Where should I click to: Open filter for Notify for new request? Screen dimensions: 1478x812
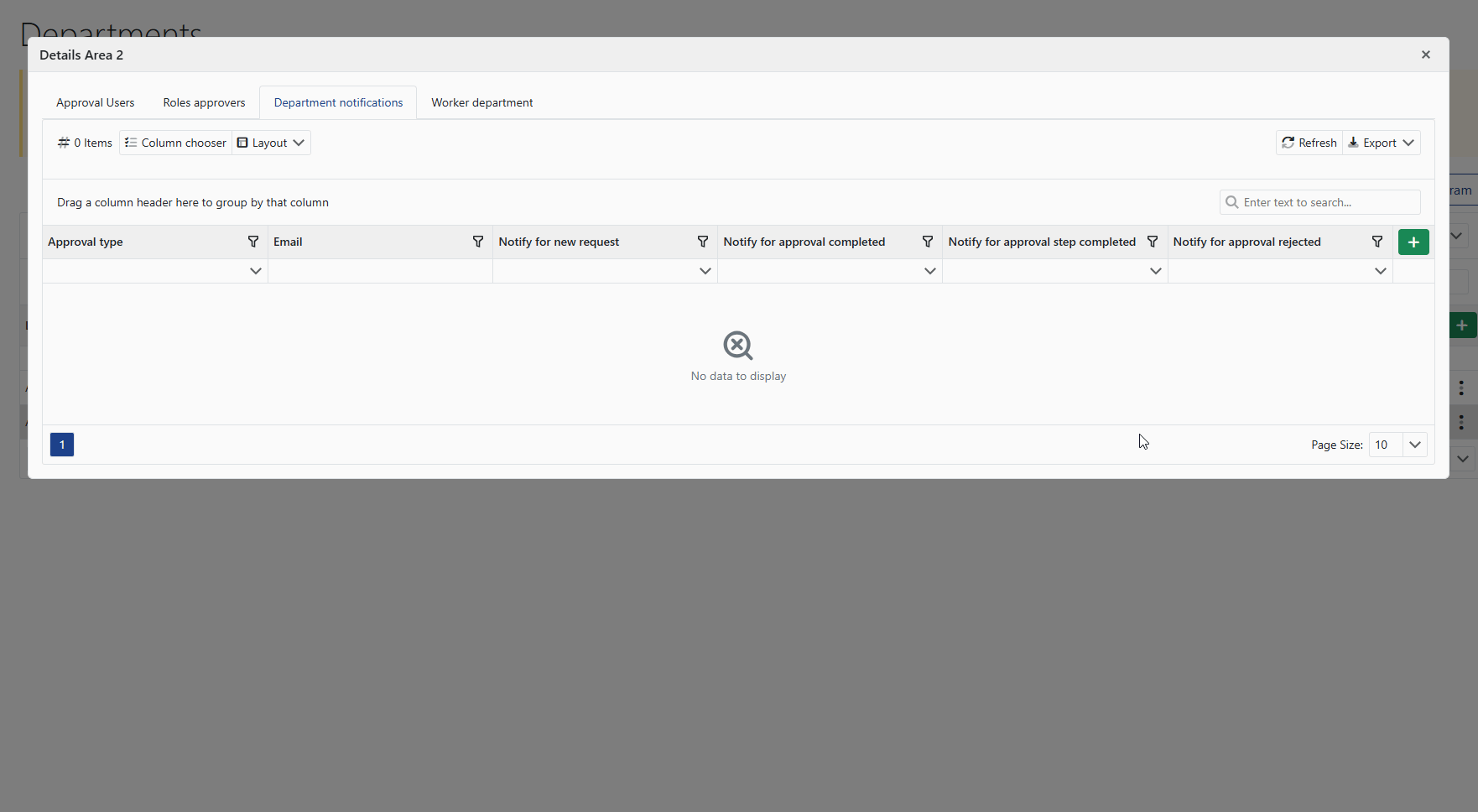tap(703, 242)
